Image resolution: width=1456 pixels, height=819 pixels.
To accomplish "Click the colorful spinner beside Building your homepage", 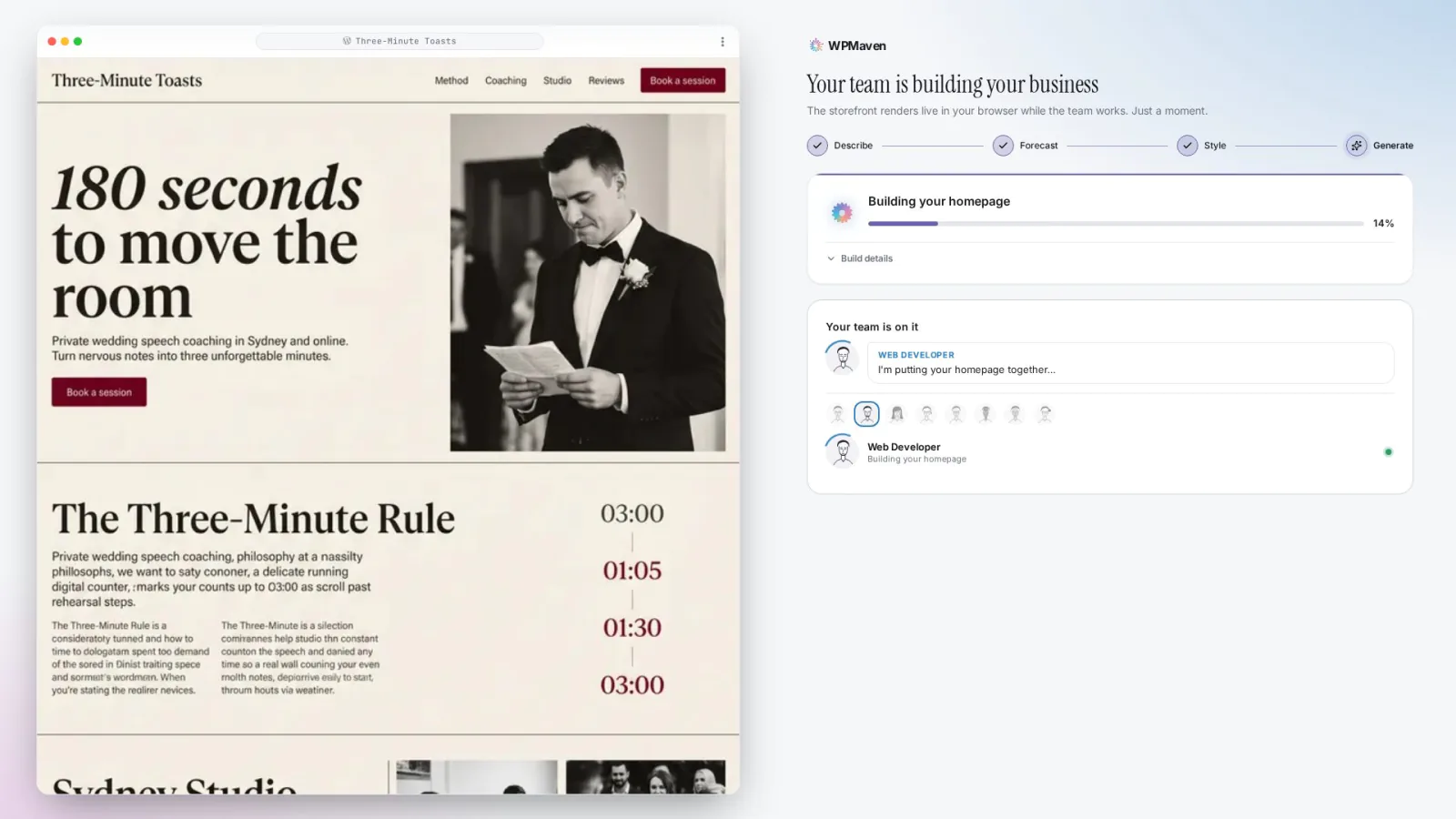I will pos(842,213).
